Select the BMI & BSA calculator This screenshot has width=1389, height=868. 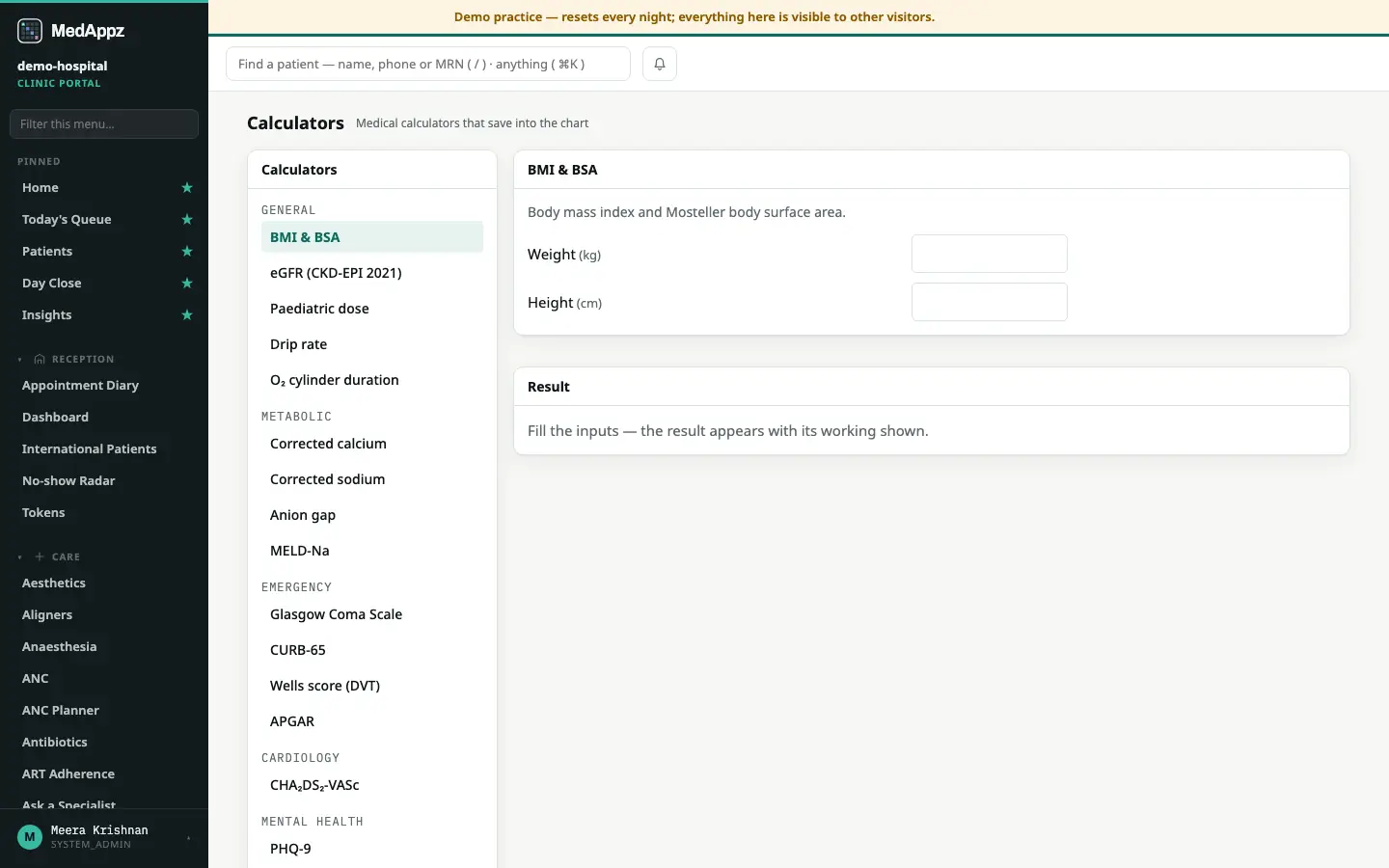click(372, 237)
